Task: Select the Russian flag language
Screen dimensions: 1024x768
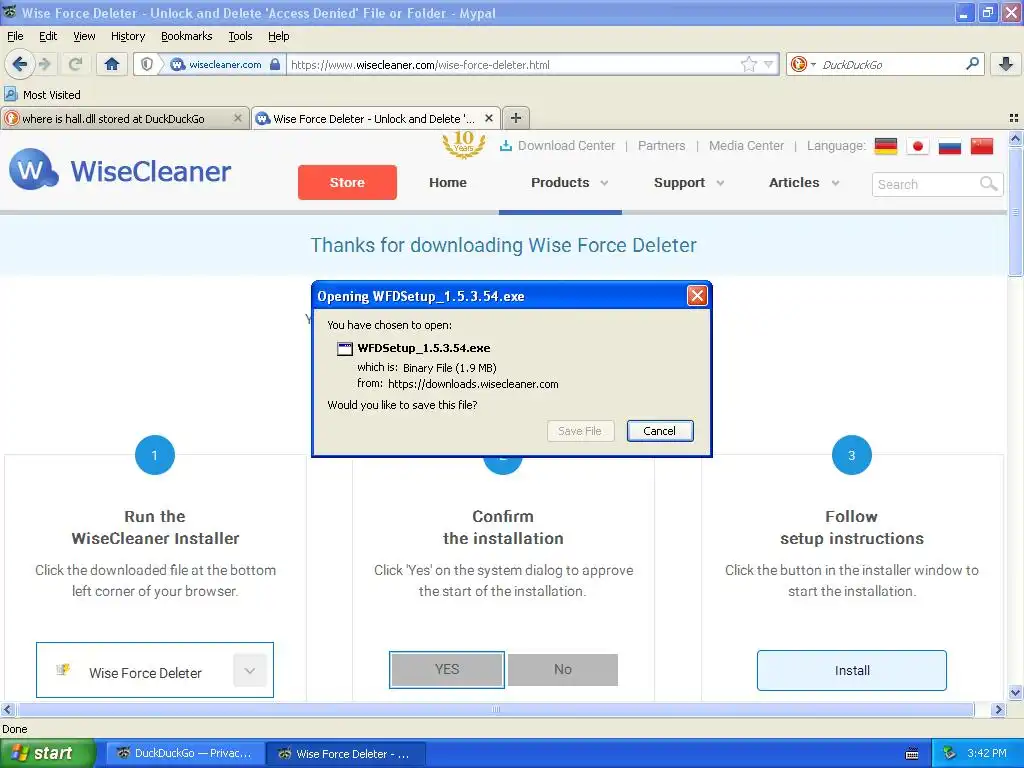Action: 950,146
